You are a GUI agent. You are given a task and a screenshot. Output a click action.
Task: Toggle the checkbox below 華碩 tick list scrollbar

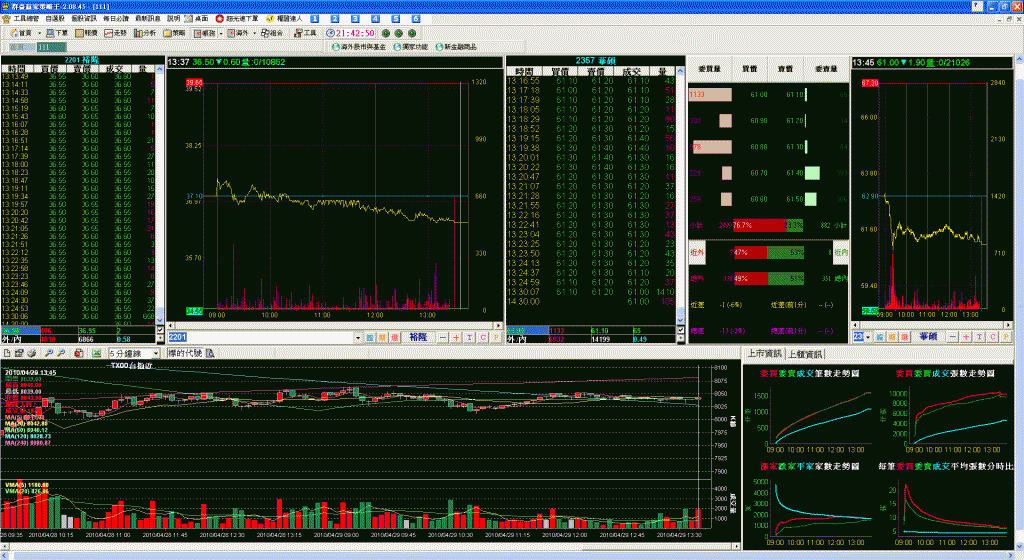coord(680,330)
